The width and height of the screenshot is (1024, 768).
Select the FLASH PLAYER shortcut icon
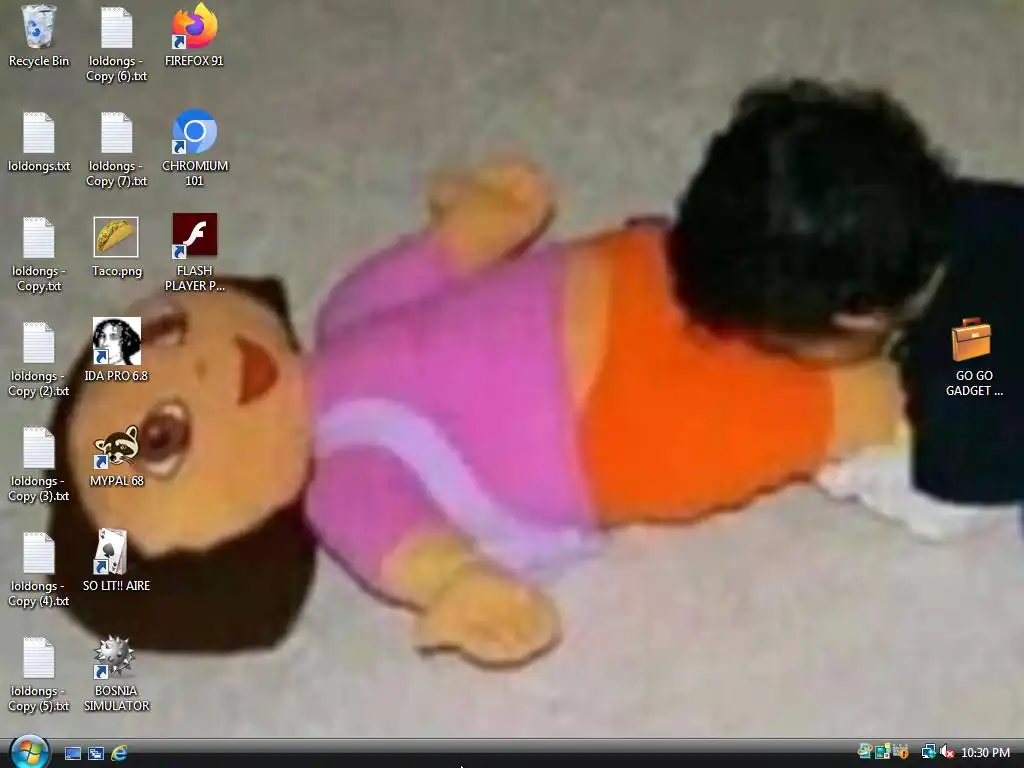pos(195,252)
